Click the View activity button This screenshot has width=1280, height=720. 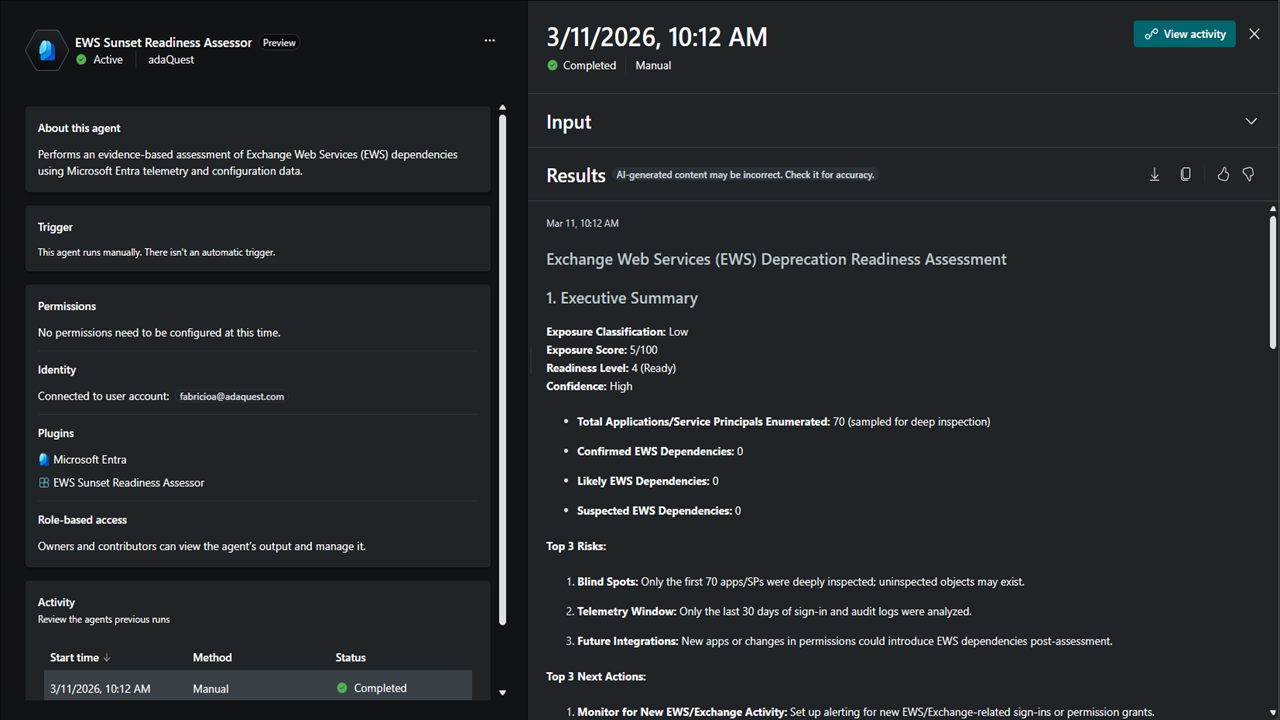pyautogui.click(x=1185, y=34)
